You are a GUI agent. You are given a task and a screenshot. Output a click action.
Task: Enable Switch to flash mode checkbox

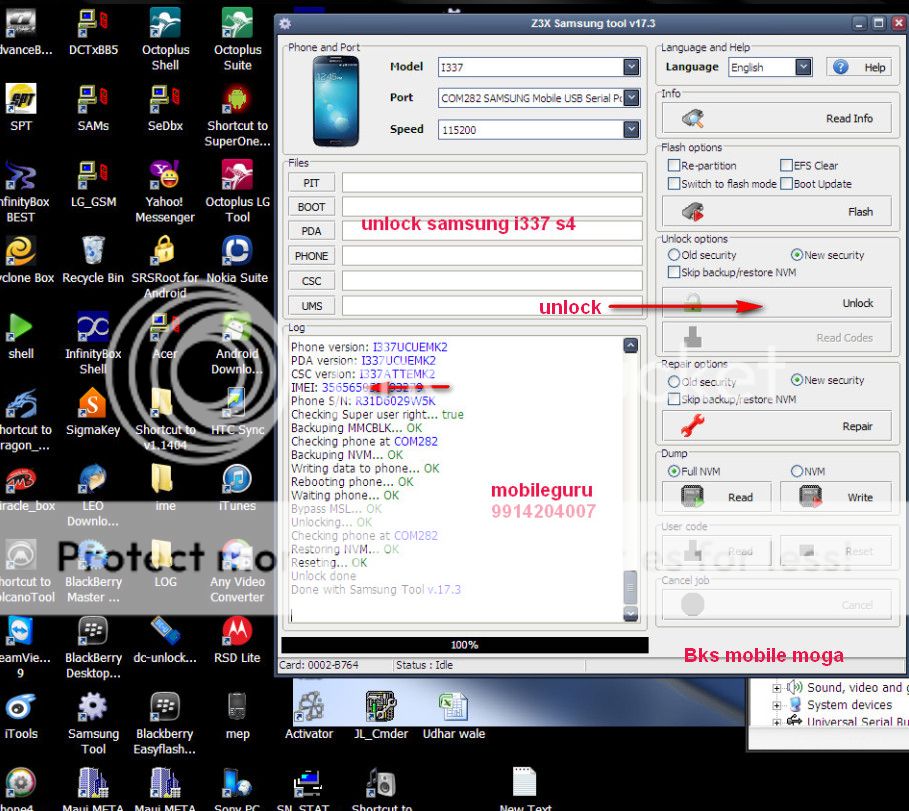(673, 184)
